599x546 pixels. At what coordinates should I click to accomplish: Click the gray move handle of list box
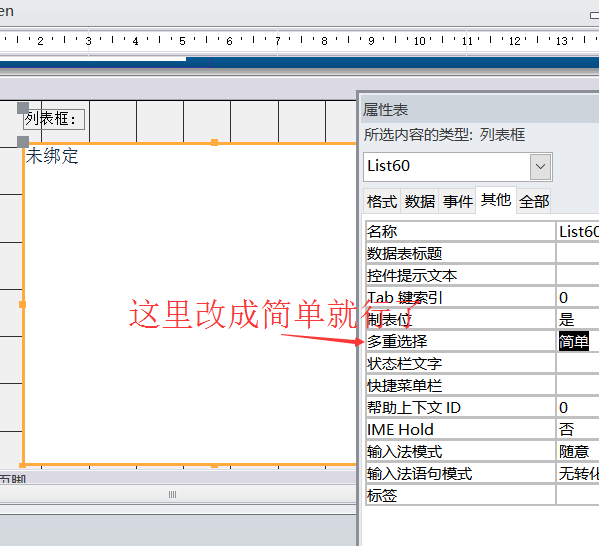coord(23,142)
